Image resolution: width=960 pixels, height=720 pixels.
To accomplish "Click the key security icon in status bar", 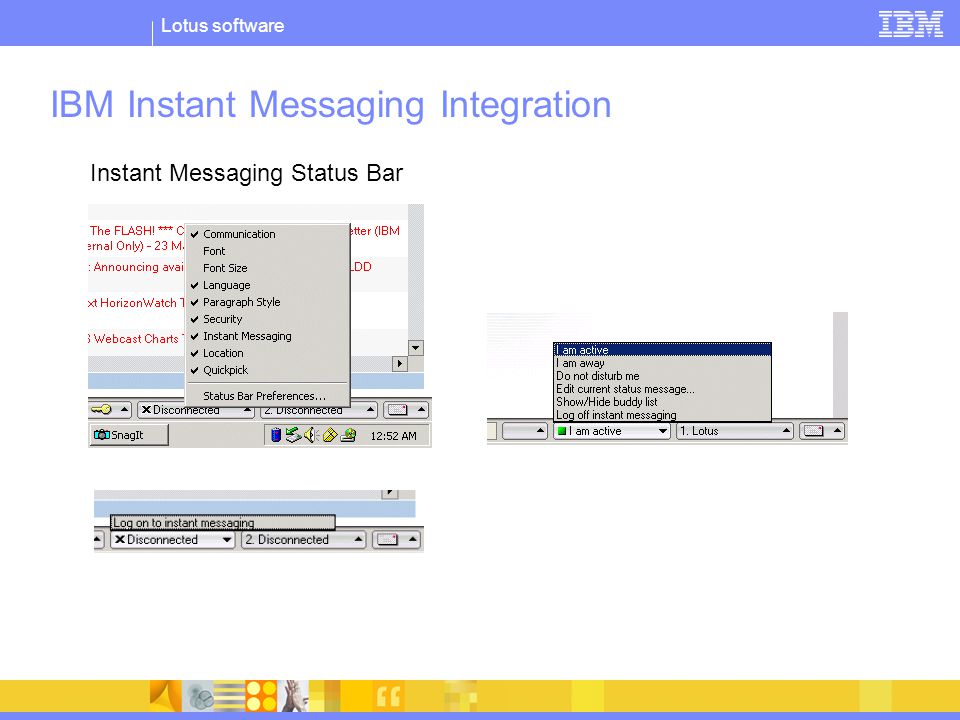I will pos(101,410).
